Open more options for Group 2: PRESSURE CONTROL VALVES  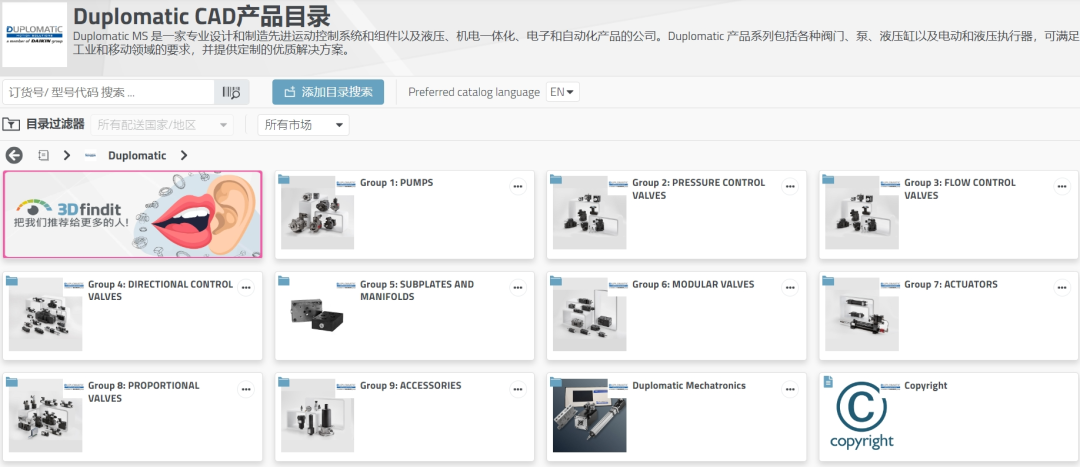coord(790,187)
